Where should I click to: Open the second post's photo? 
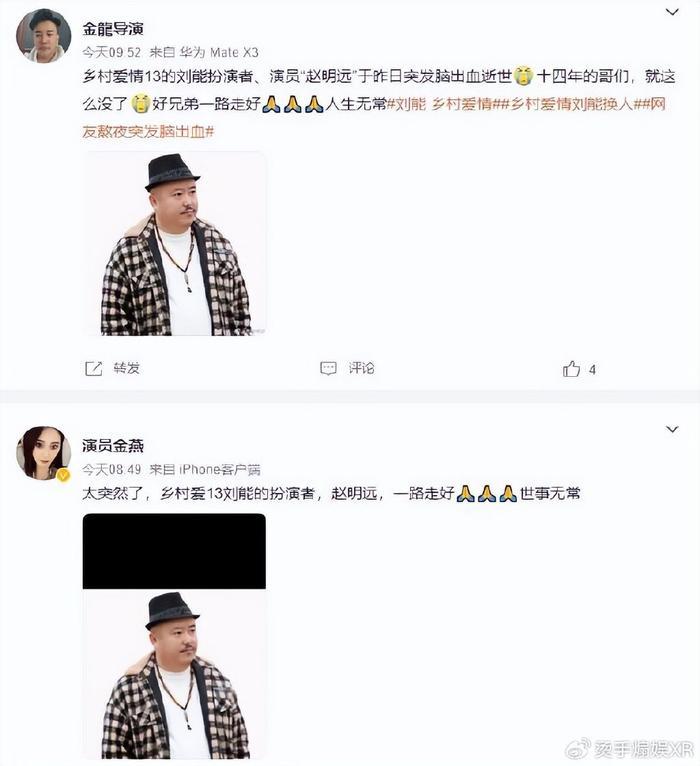click(x=174, y=637)
